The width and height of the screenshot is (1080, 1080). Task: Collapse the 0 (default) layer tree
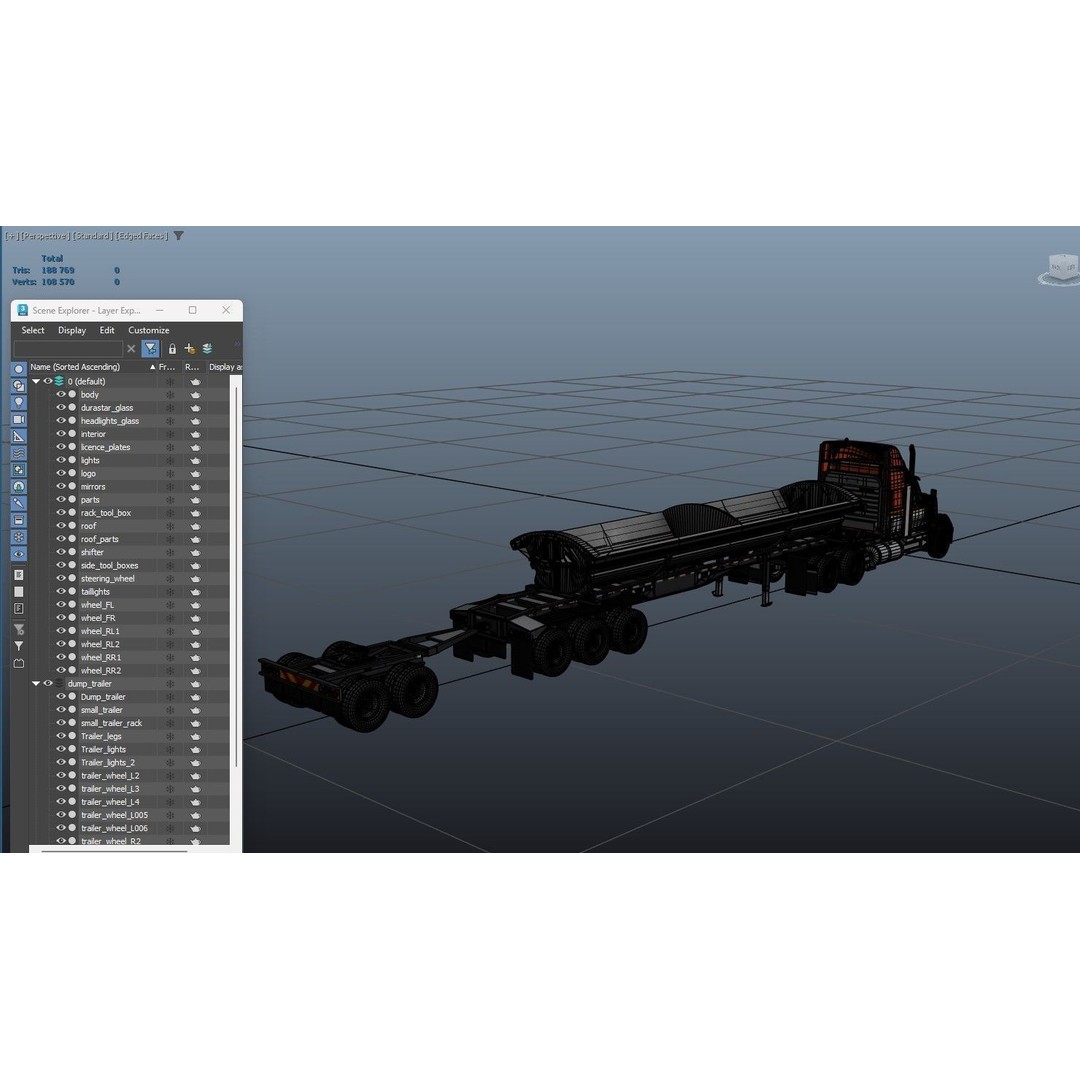click(35, 381)
